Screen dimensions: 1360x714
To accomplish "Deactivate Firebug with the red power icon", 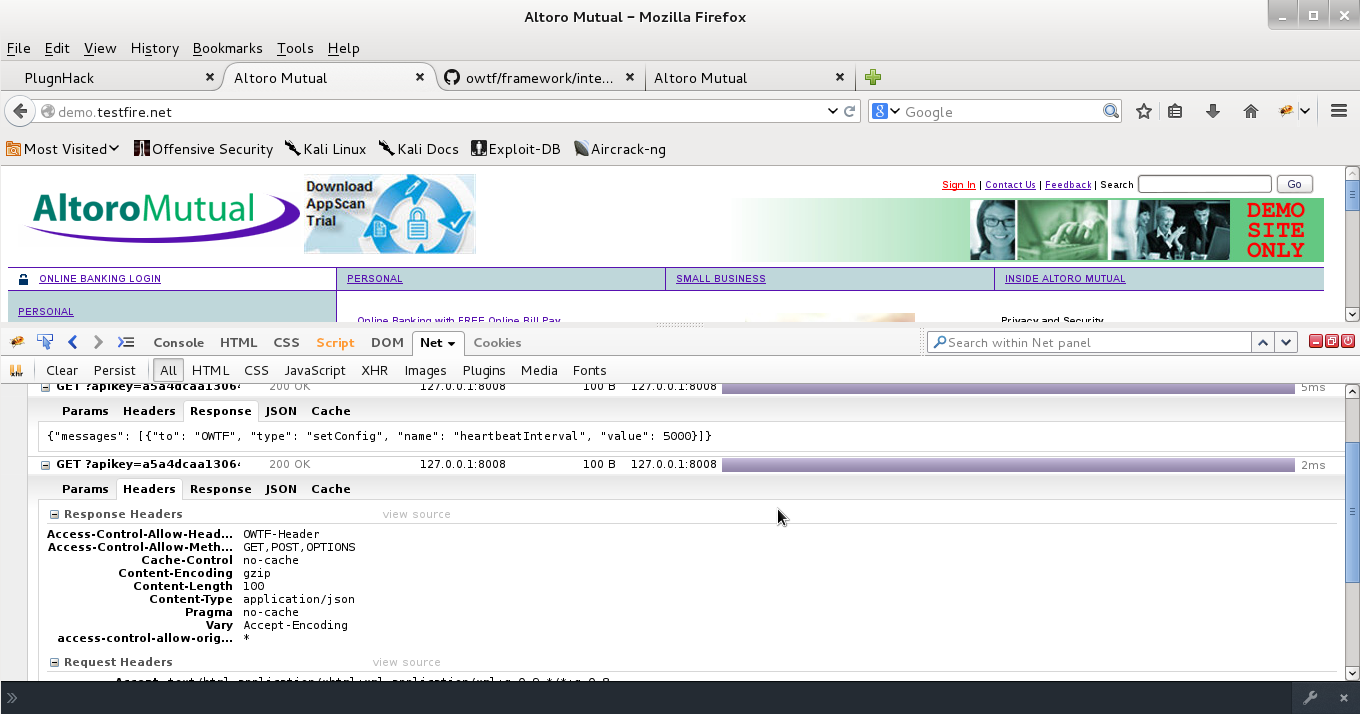I will (x=1348, y=342).
